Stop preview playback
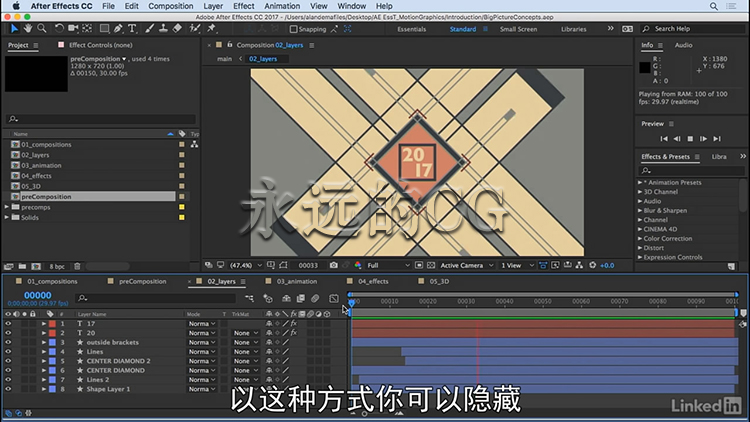 click(690, 139)
